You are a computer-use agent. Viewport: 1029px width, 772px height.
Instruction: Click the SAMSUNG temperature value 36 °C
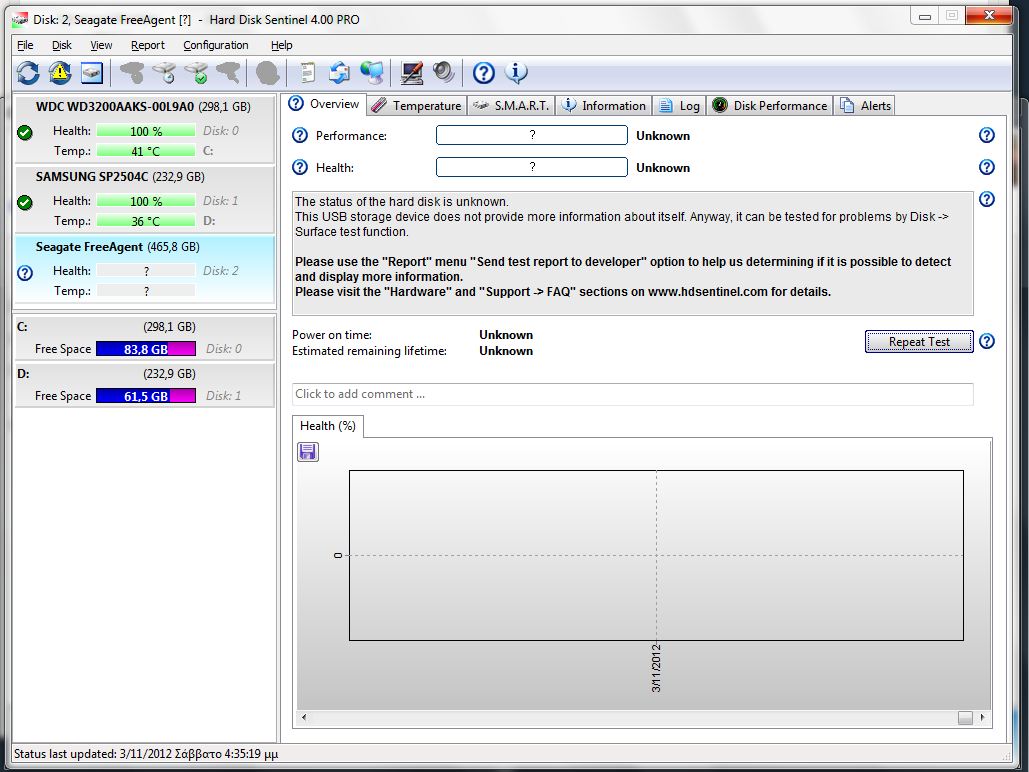coord(146,221)
